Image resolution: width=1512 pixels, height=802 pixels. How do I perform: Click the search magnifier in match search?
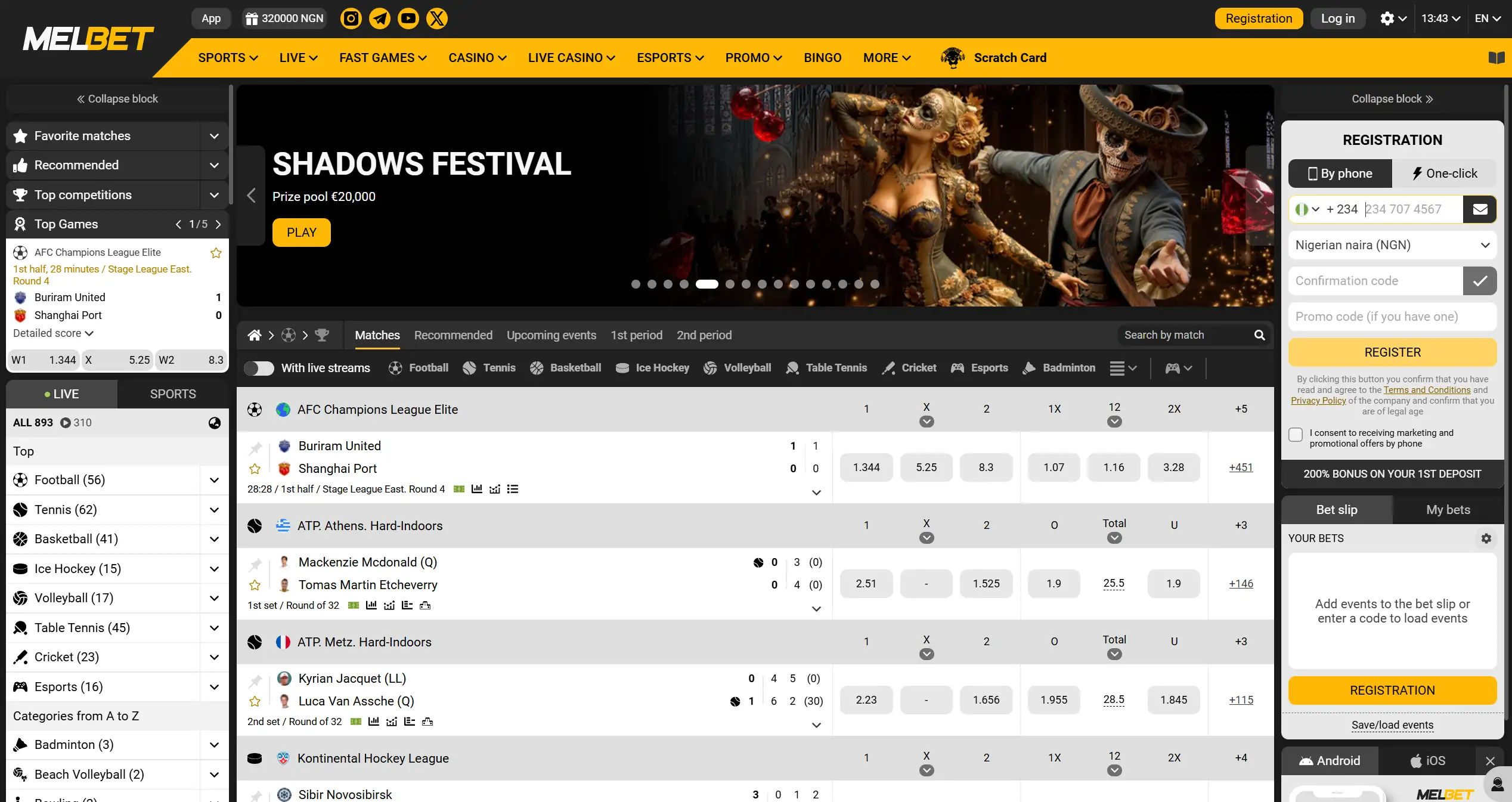tap(1259, 335)
